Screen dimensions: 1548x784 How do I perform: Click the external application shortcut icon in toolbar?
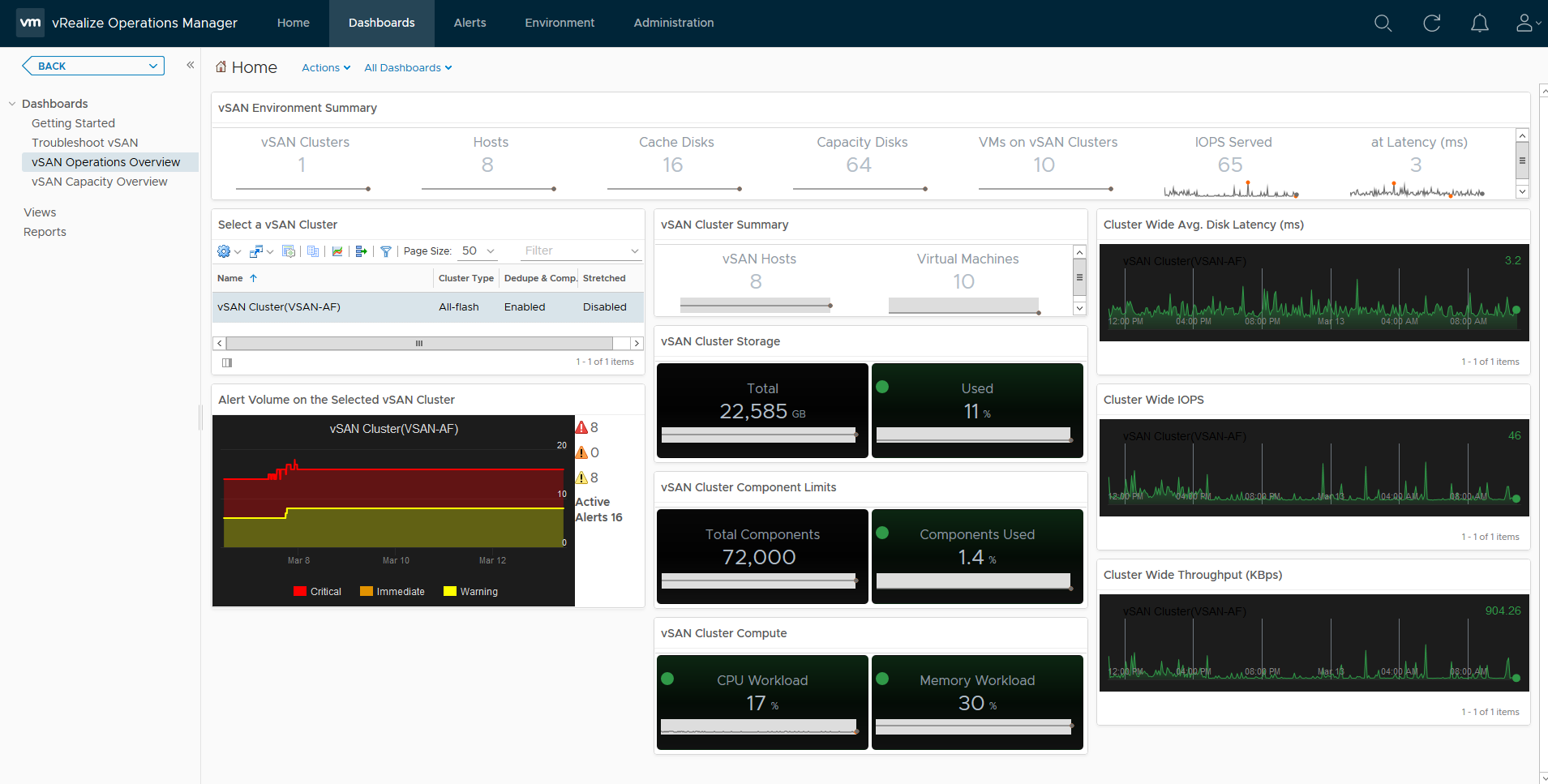tap(255, 251)
